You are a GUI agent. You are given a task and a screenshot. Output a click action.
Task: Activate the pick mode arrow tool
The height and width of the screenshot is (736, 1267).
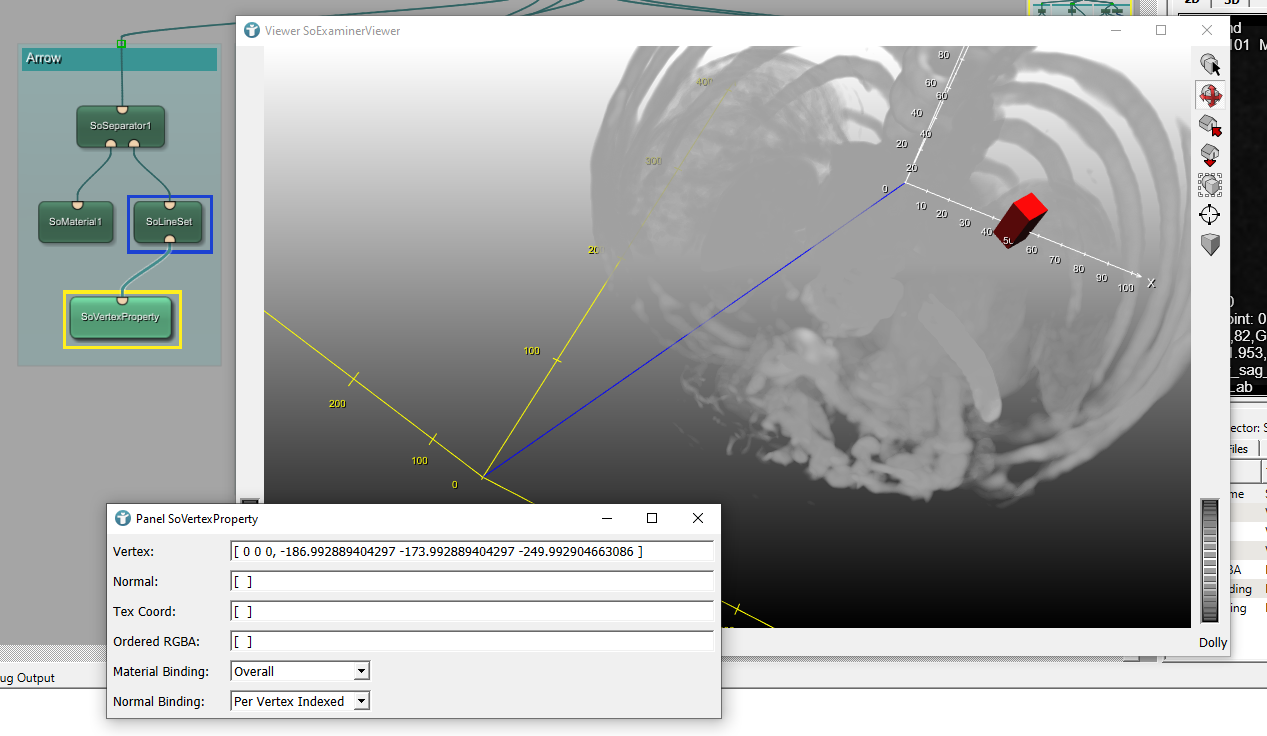pyautogui.click(x=1210, y=65)
